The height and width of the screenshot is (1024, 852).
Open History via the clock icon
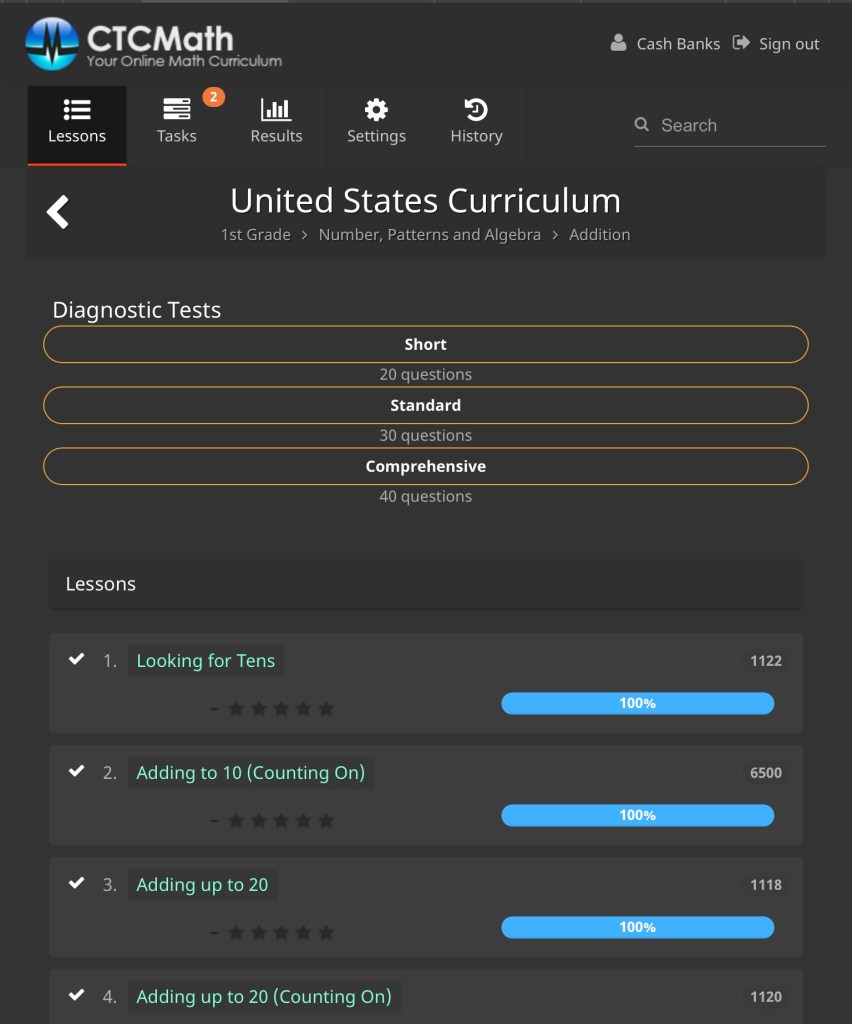click(x=476, y=110)
